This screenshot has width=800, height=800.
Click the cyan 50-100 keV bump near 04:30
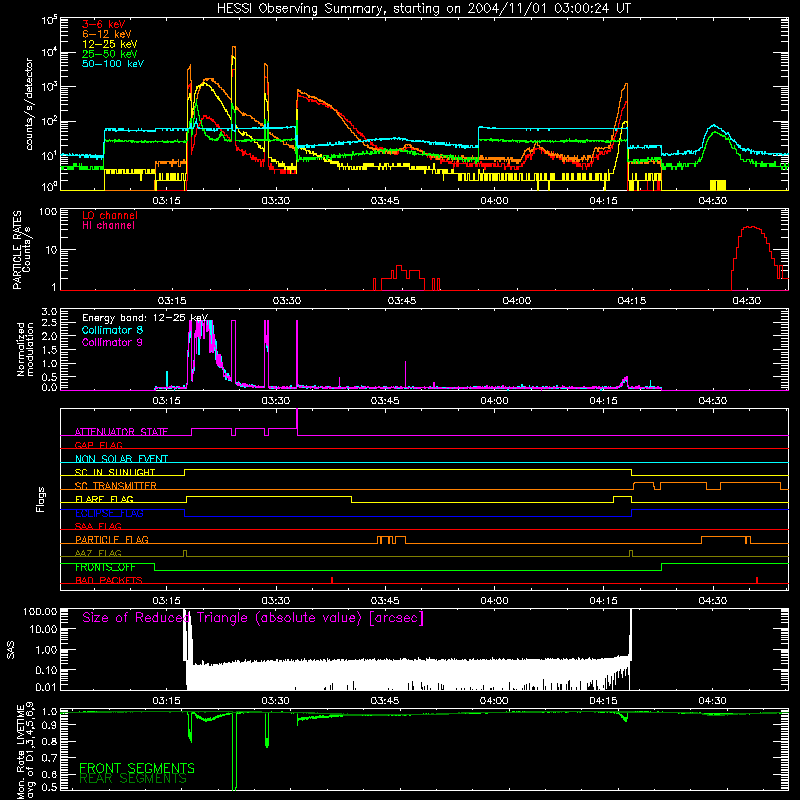pyautogui.click(x=714, y=126)
